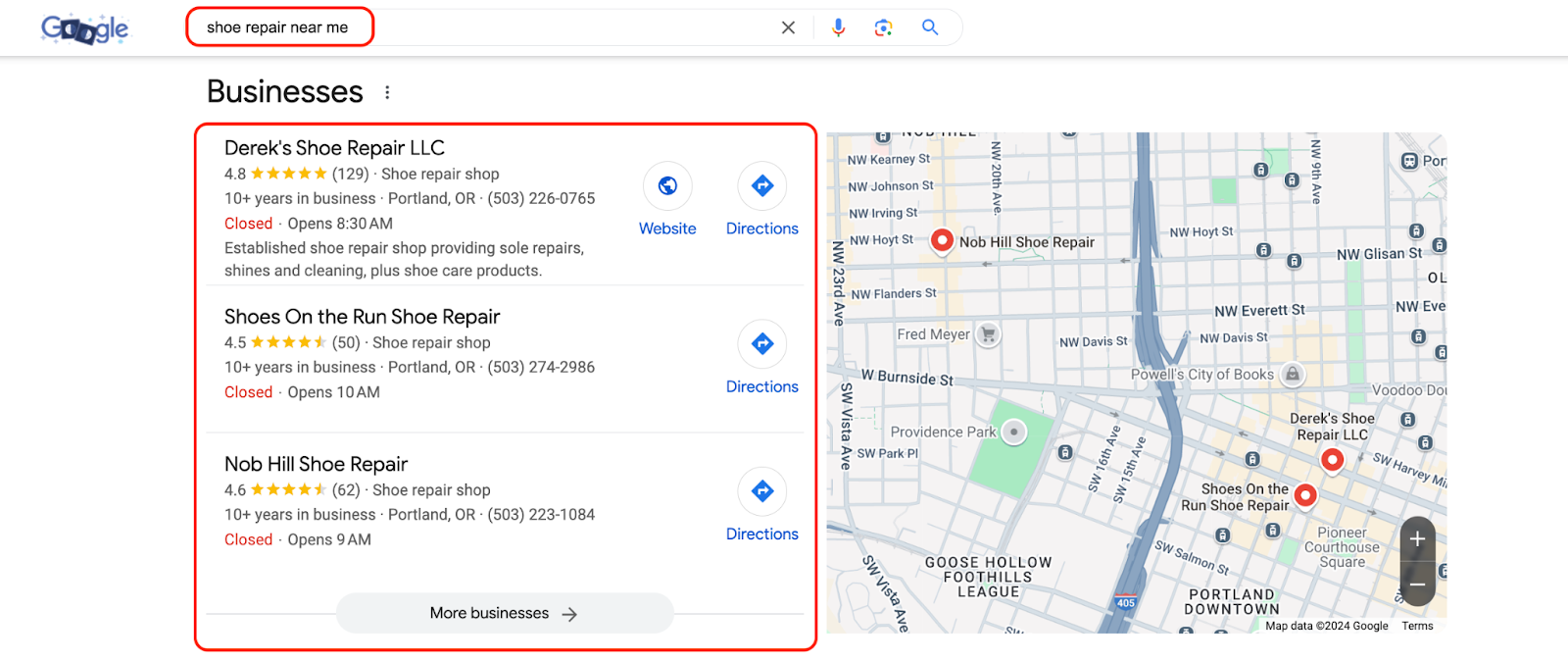Open Shoes On the Run Shoe Repair listing
The width and height of the screenshot is (1568, 662).
pos(362,317)
